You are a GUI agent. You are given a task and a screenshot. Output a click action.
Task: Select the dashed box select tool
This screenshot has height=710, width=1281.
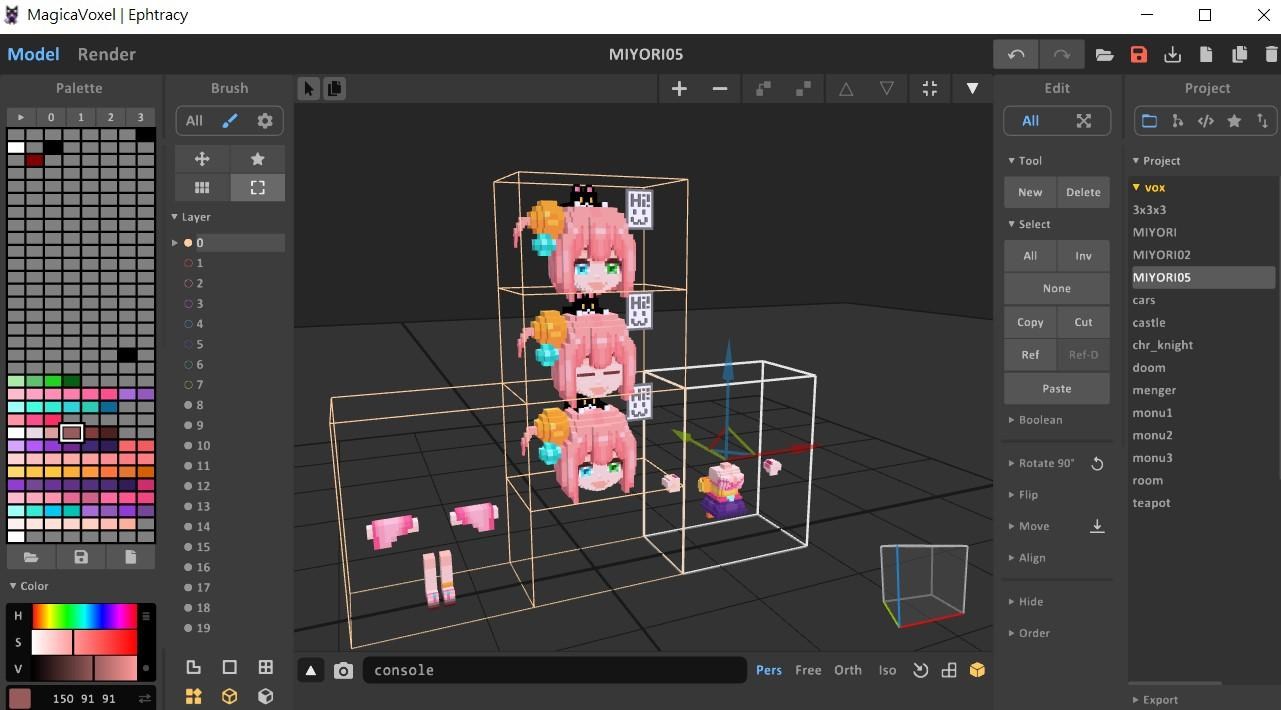(x=258, y=187)
